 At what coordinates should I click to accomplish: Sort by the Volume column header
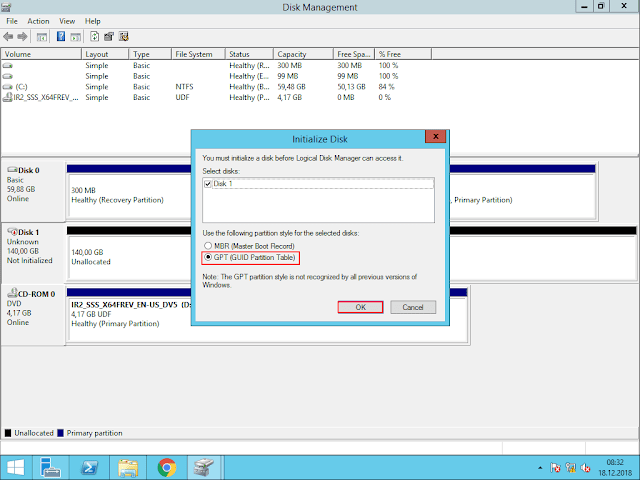click(x=41, y=54)
